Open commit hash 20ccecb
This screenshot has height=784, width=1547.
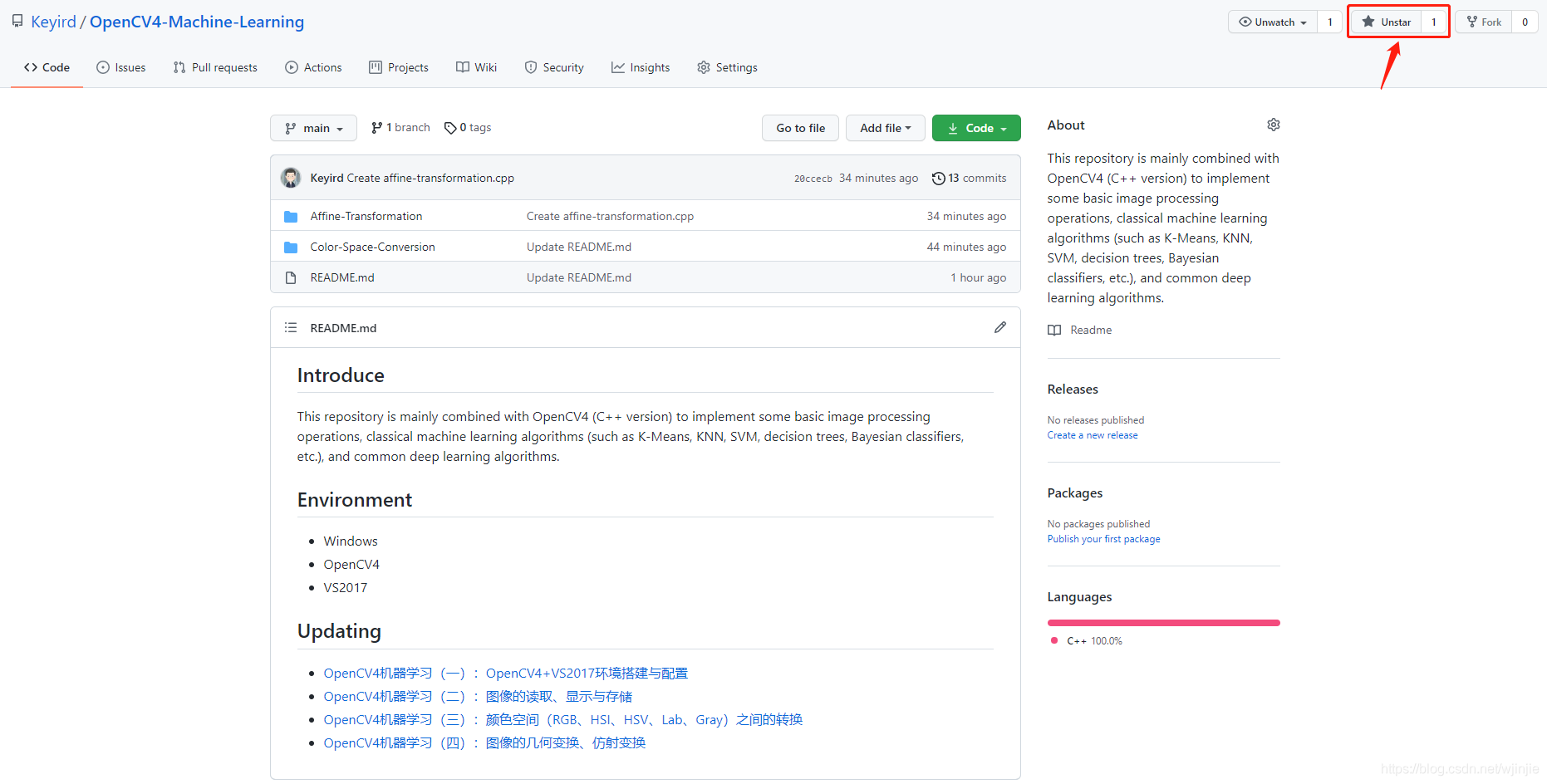813,179
